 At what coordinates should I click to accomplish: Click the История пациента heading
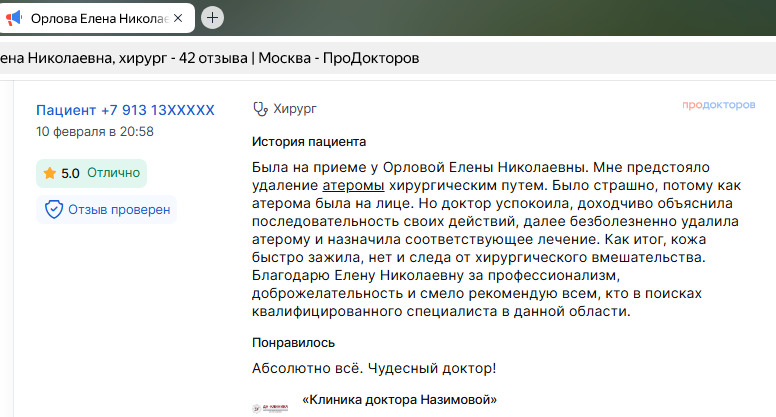309,141
